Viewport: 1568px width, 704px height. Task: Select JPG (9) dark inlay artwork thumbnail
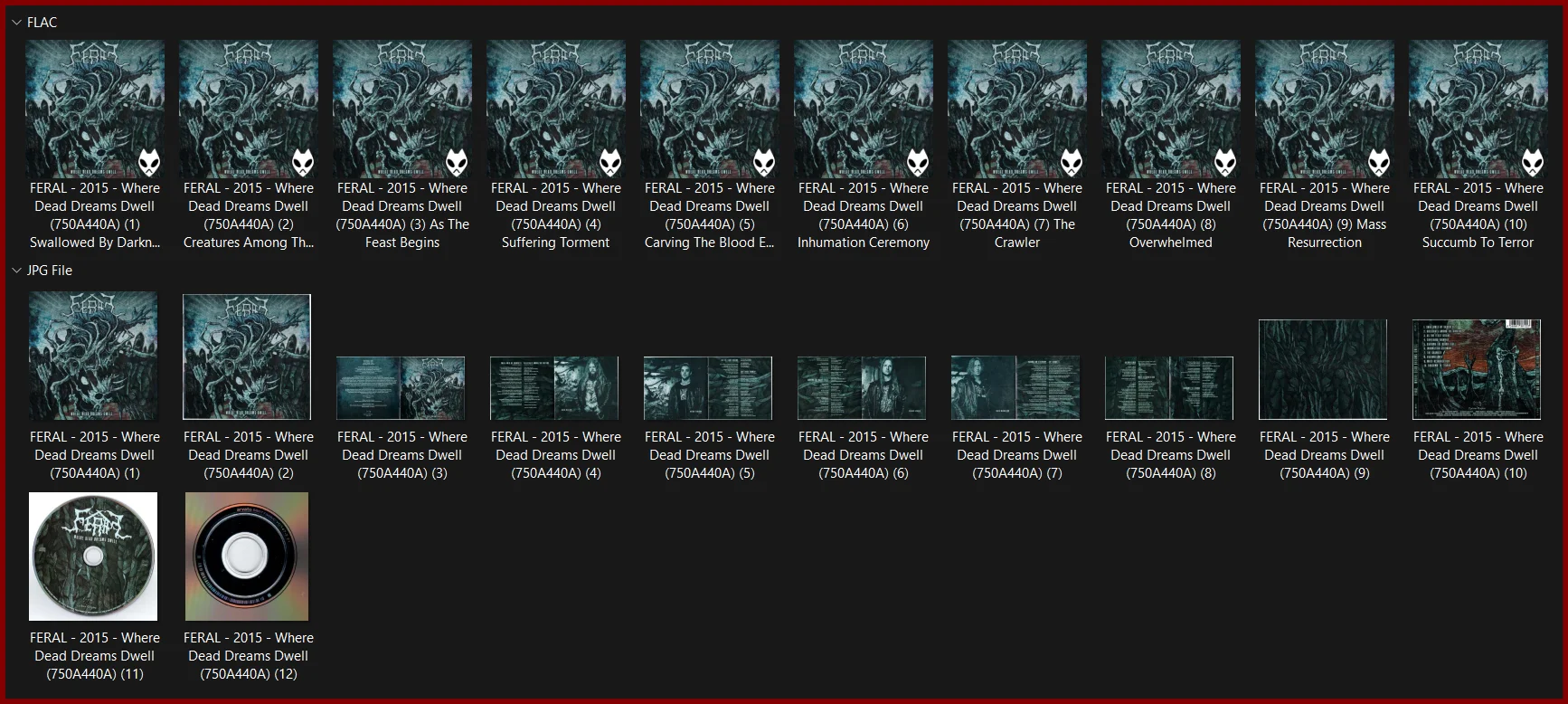(x=1323, y=369)
